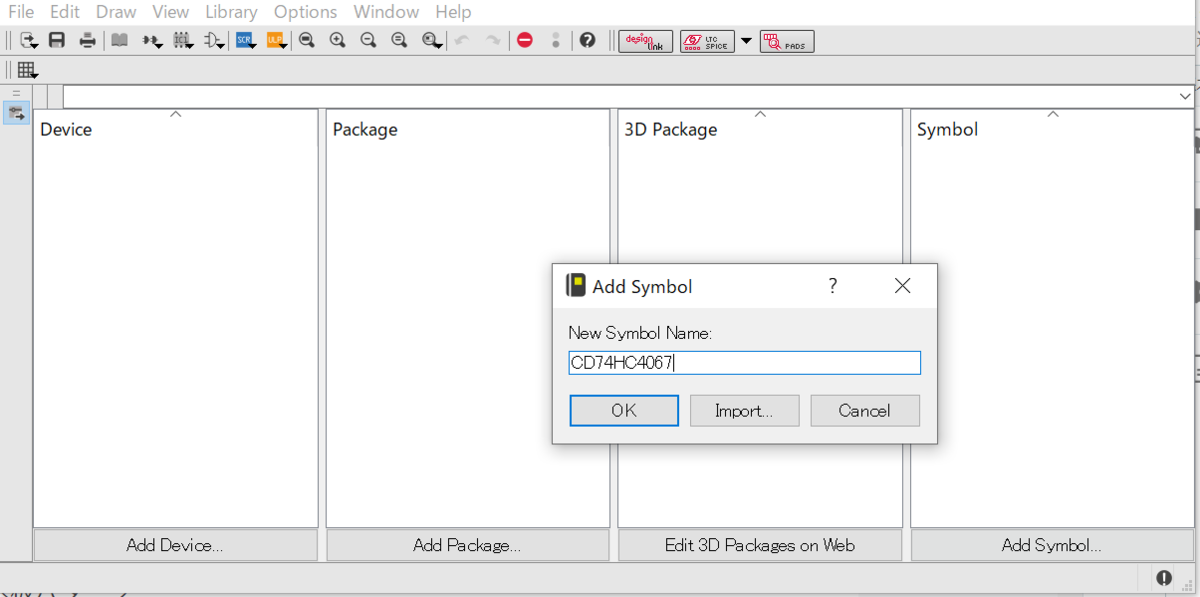Image resolution: width=1200 pixels, height=597 pixels.
Task: Click the Undo arrow icon
Action: point(462,41)
